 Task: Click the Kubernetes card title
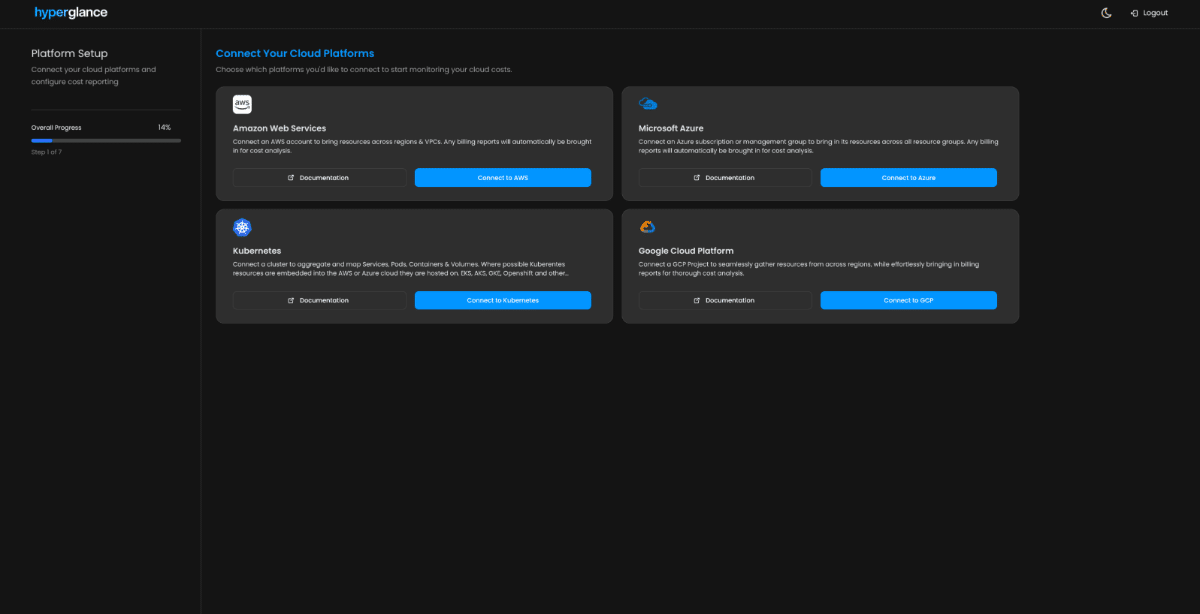(x=257, y=251)
